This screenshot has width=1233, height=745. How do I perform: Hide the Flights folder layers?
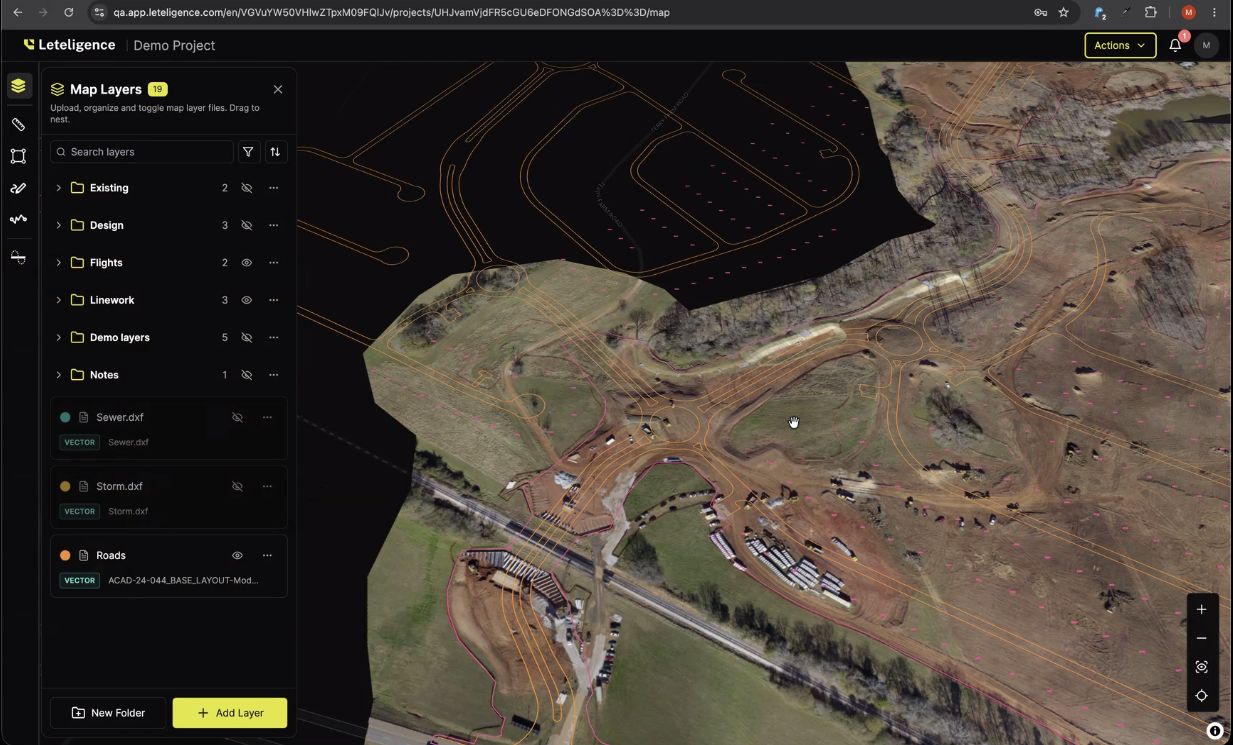(246, 263)
